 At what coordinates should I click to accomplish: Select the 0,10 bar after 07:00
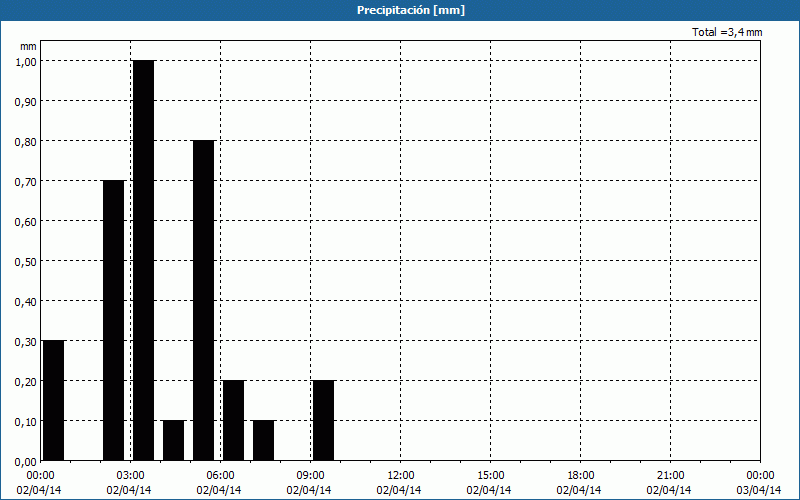(263, 440)
